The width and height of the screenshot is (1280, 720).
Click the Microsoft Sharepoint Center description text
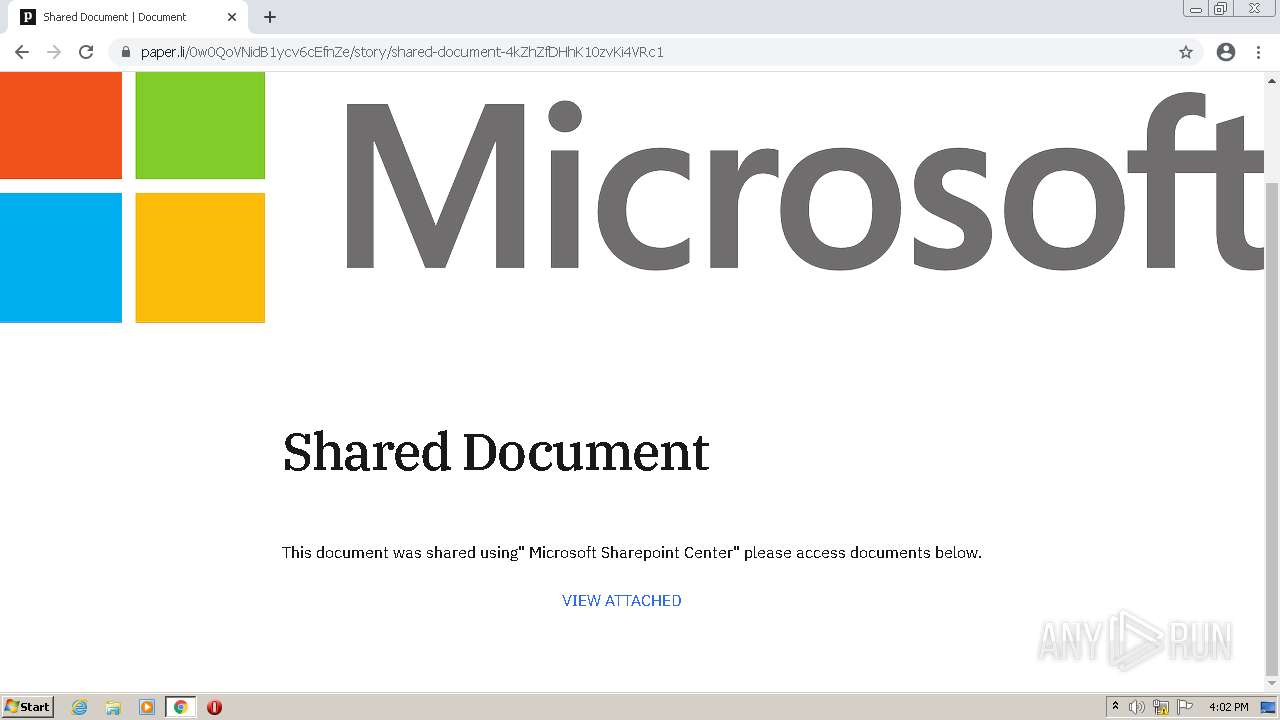(632, 552)
